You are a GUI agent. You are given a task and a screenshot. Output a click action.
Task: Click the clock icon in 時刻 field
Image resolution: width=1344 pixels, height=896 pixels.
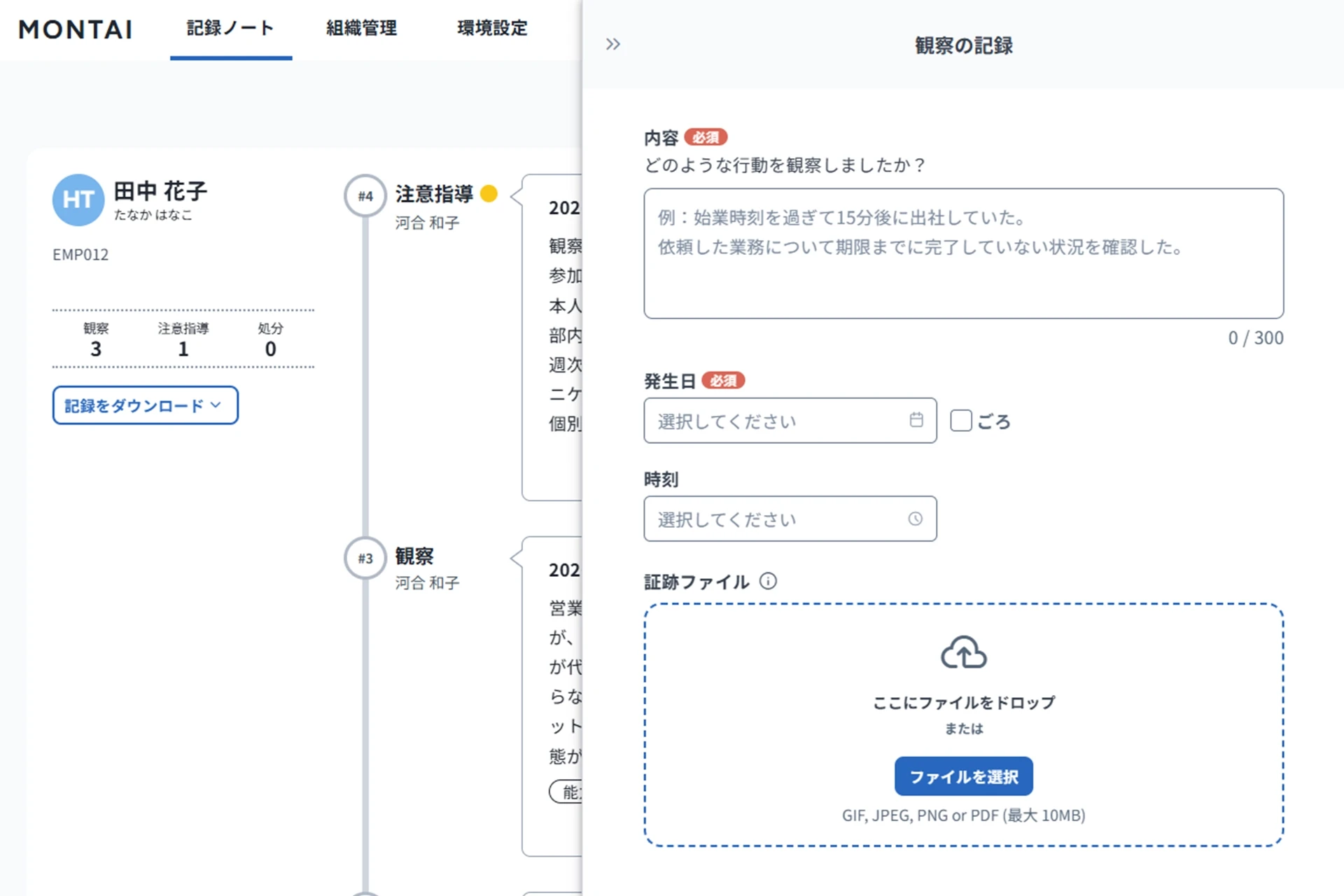click(x=915, y=519)
